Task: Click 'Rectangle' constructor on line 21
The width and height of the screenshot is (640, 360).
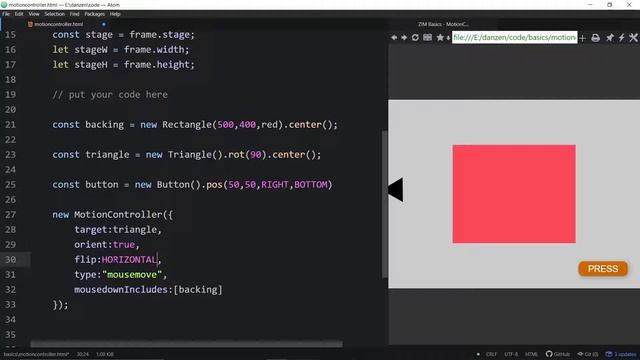Action: (x=187, y=124)
